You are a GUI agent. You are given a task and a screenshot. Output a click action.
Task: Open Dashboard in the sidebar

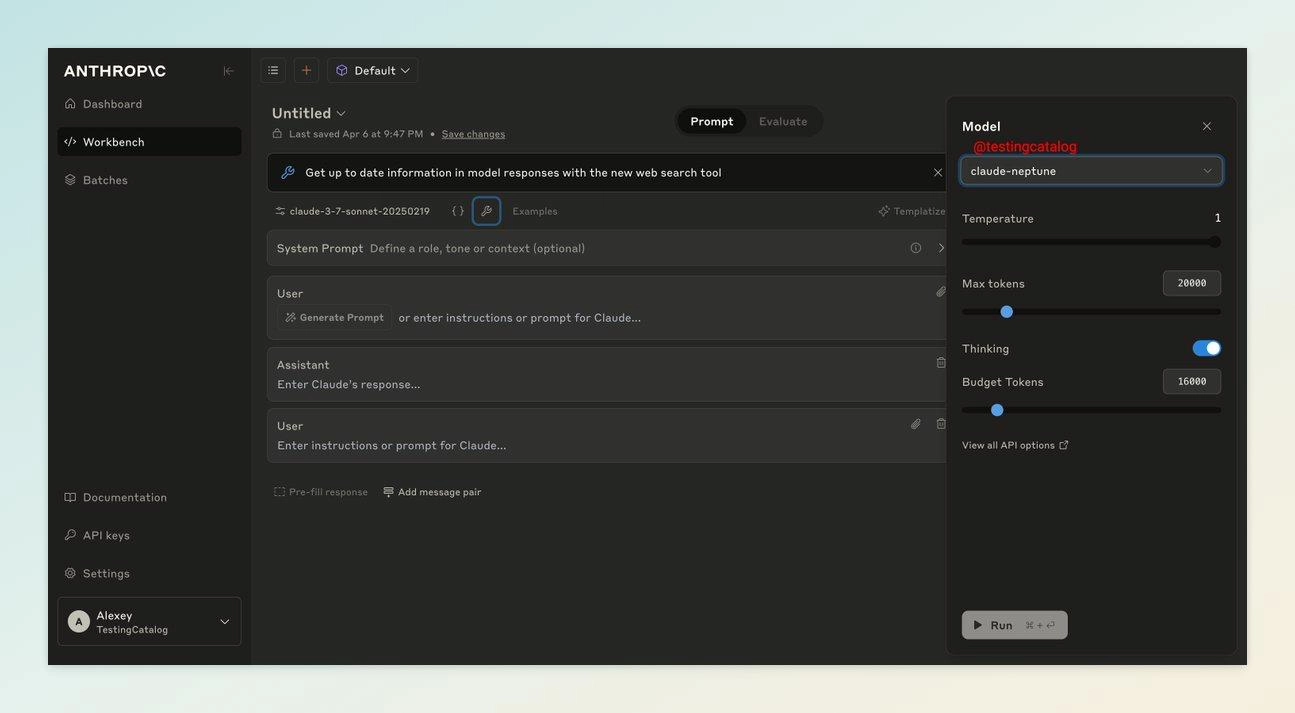coord(149,104)
